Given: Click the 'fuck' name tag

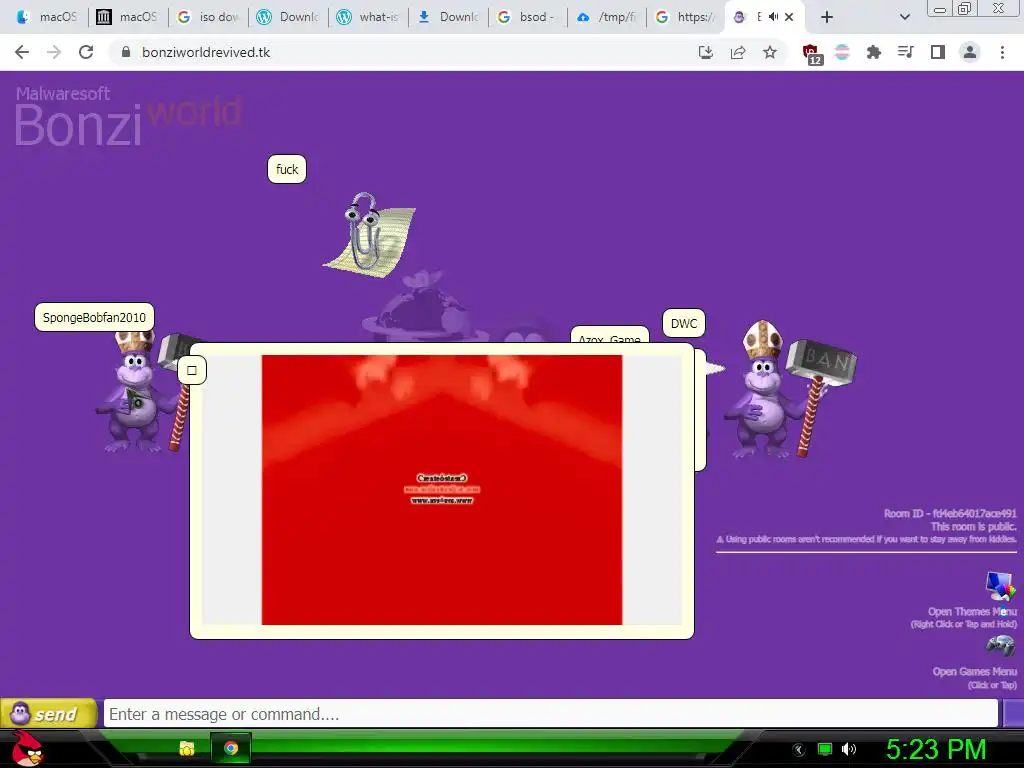Looking at the screenshot, I should pos(287,169).
